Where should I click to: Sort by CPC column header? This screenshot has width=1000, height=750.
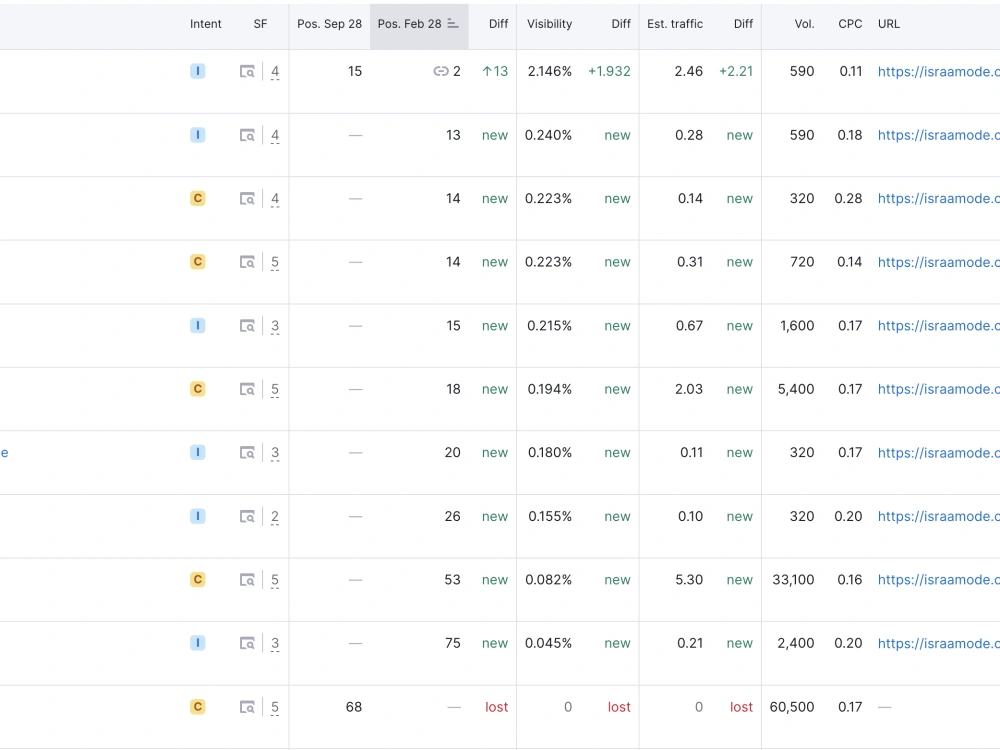pyautogui.click(x=850, y=24)
